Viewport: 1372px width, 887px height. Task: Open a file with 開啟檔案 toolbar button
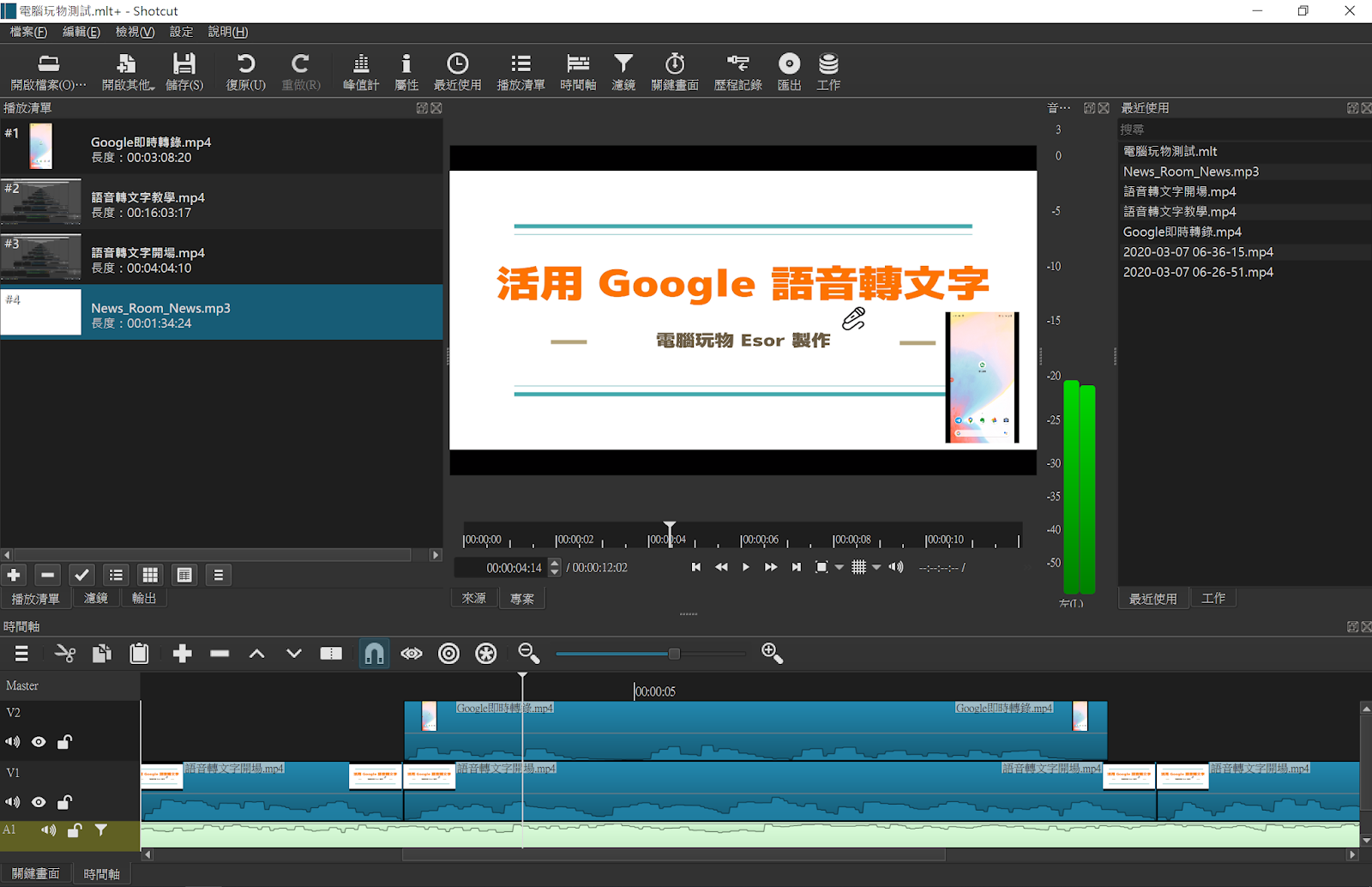pos(48,72)
